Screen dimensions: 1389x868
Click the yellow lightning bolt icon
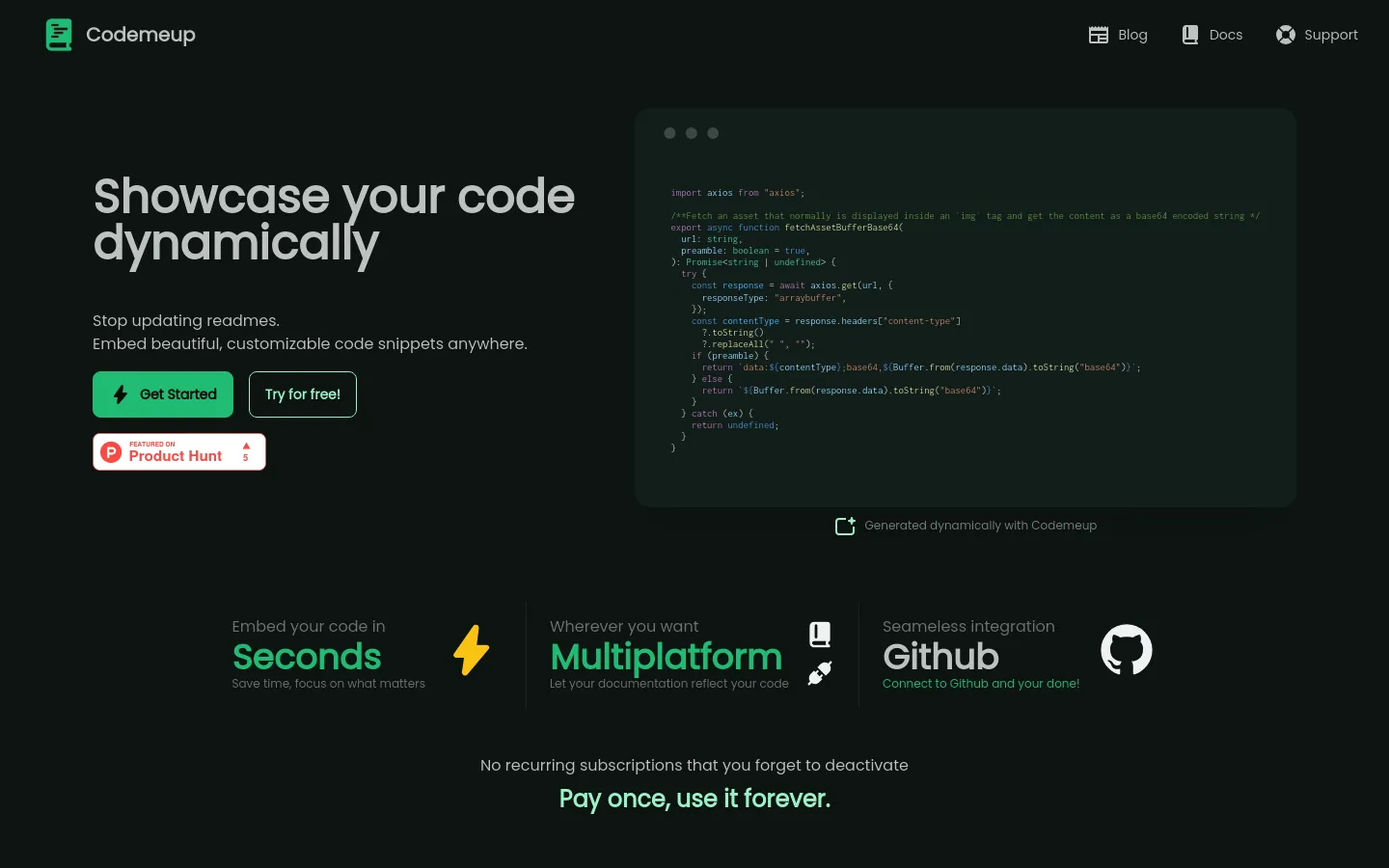click(472, 650)
